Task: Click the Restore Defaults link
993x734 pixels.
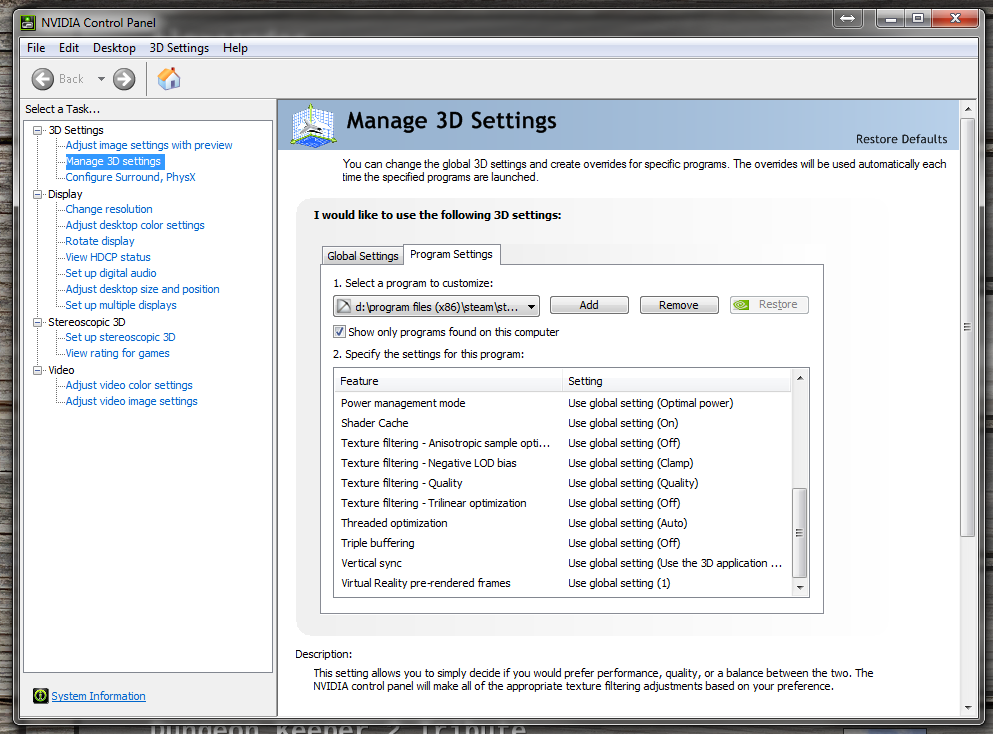Action: [901, 139]
